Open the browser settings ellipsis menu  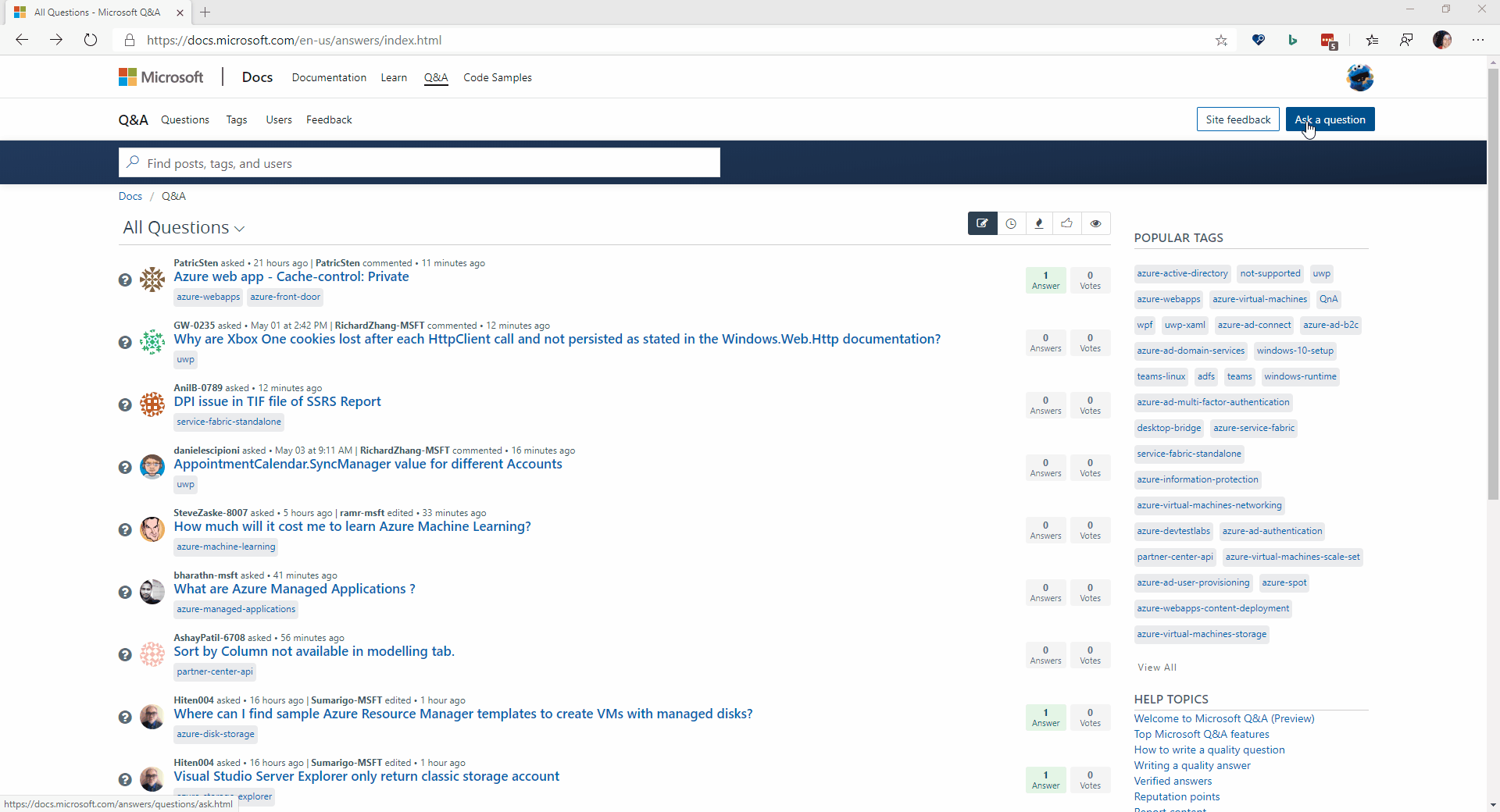1479,40
